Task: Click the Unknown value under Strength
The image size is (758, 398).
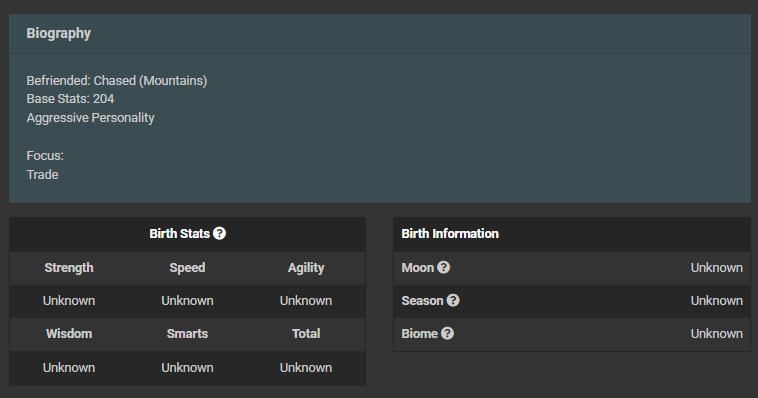Action: pyautogui.click(x=69, y=300)
